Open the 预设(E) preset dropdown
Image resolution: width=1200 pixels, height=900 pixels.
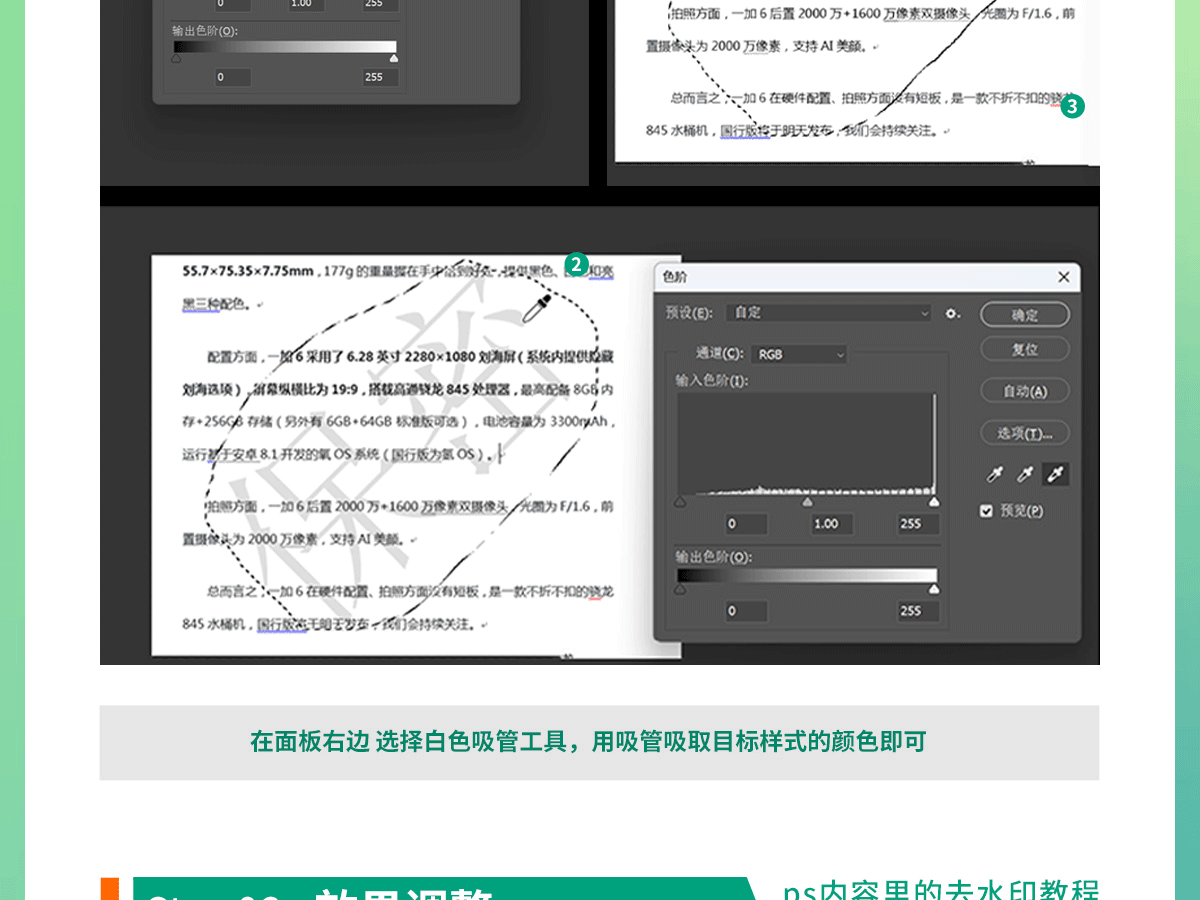829,313
